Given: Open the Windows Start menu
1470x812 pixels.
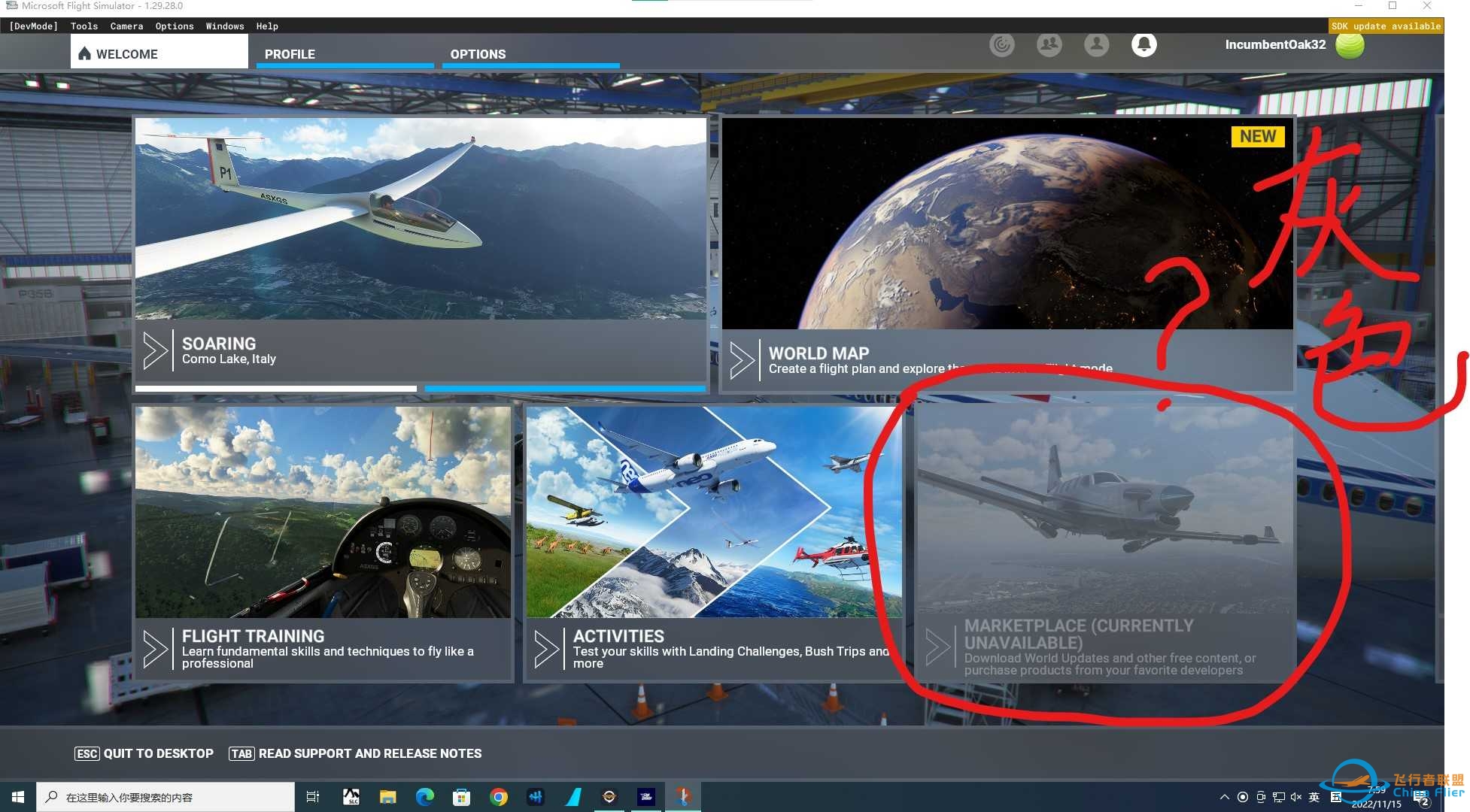Looking at the screenshot, I should pyautogui.click(x=18, y=797).
